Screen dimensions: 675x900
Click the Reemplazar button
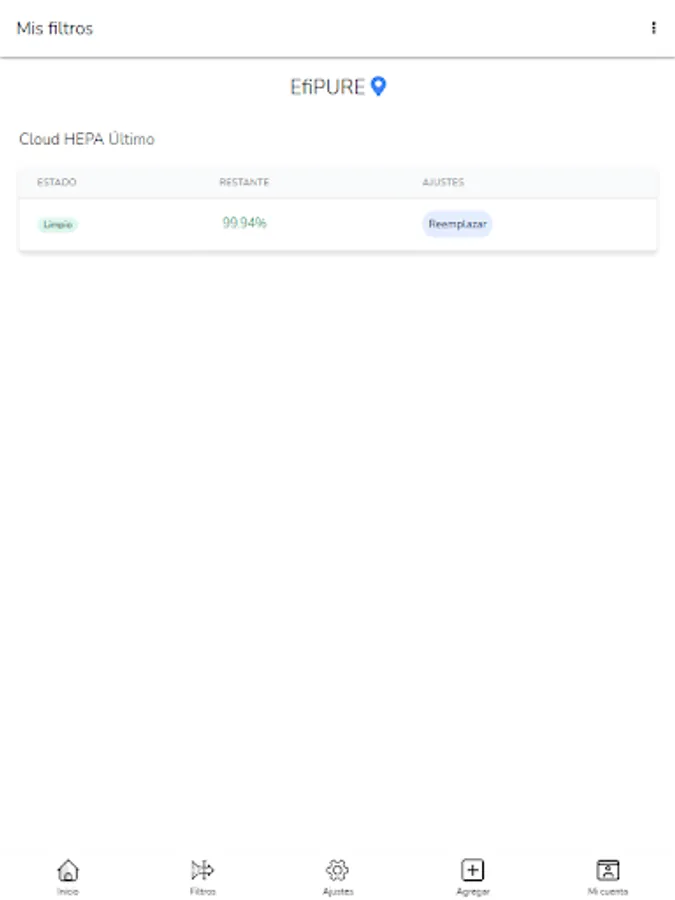point(457,224)
